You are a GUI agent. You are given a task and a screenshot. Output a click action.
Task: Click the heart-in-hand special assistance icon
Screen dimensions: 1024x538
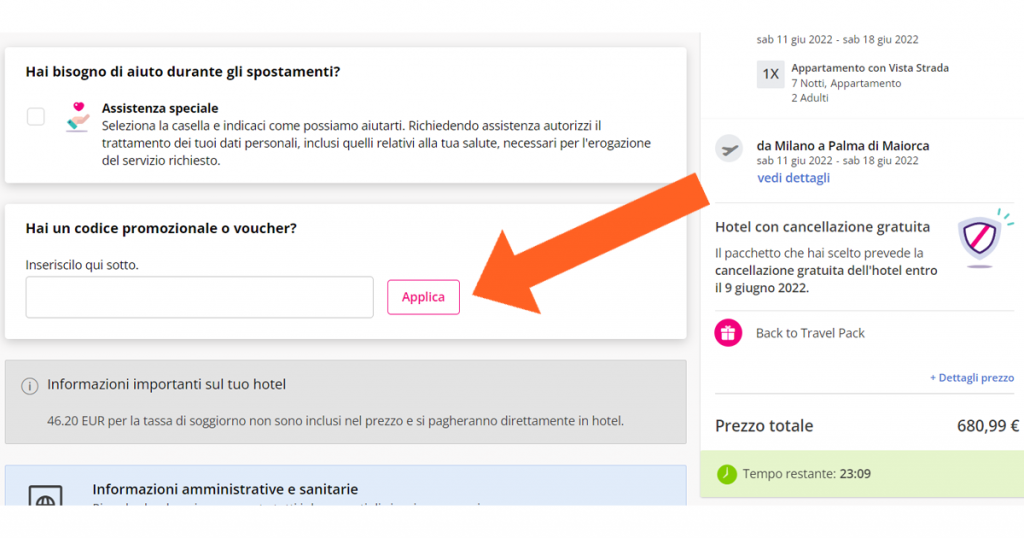tap(77, 116)
